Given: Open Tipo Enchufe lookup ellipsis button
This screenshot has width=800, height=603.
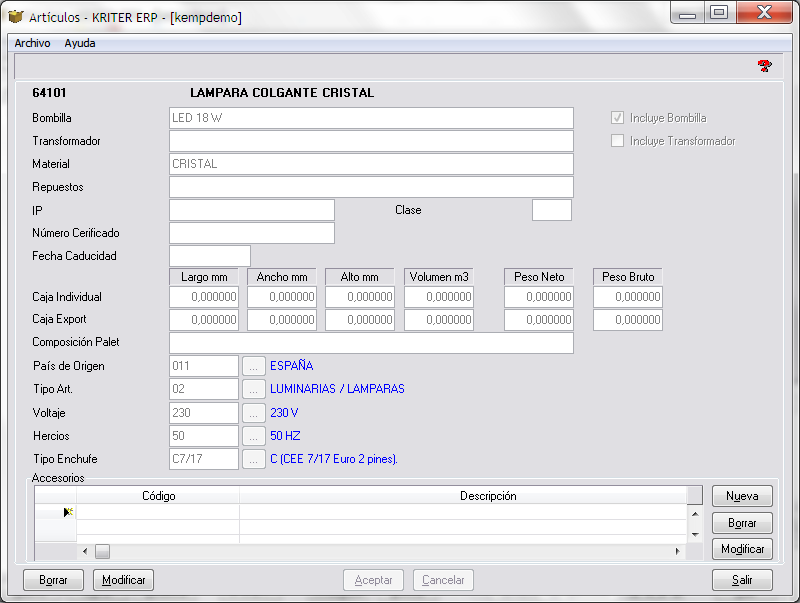Looking at the screenshot, I should pos(254,459).
